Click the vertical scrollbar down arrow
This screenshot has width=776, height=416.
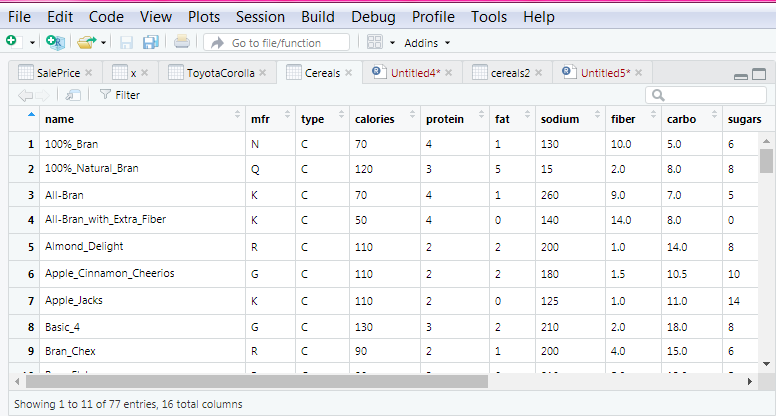pos(766,364)
